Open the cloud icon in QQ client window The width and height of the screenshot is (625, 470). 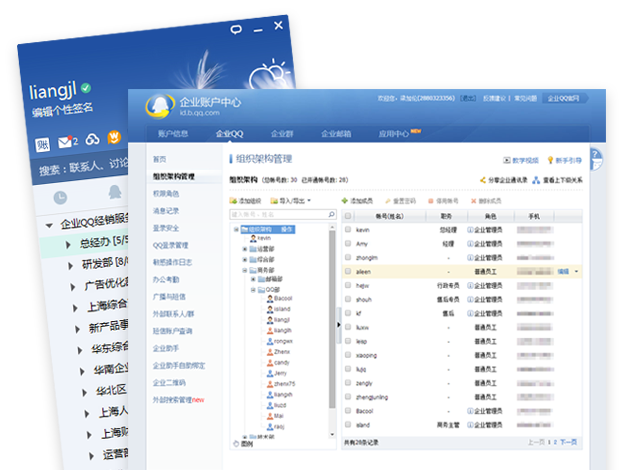tap(92, 140)
